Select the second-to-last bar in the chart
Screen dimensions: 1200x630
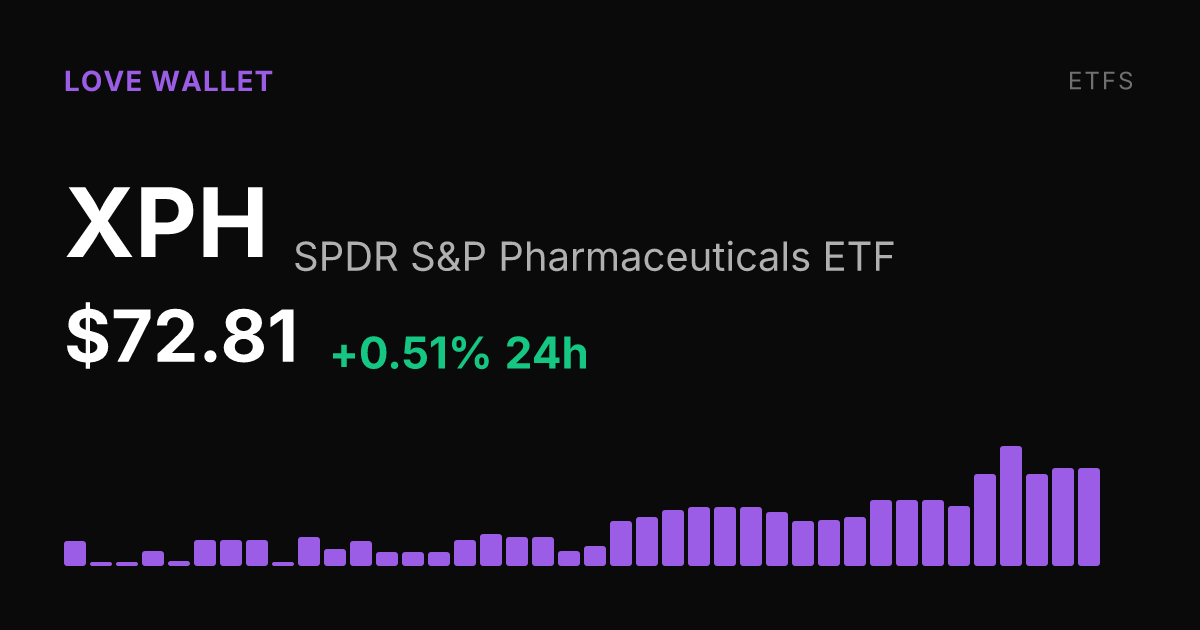click(1063, 517)
